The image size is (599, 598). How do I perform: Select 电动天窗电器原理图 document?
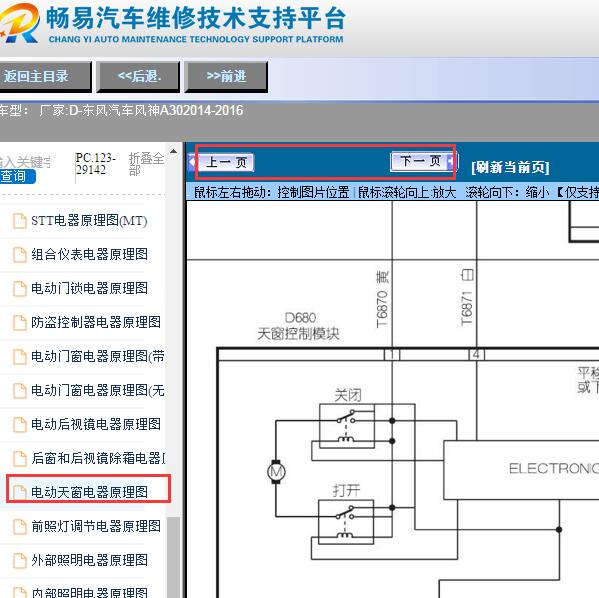coord(89,492)
